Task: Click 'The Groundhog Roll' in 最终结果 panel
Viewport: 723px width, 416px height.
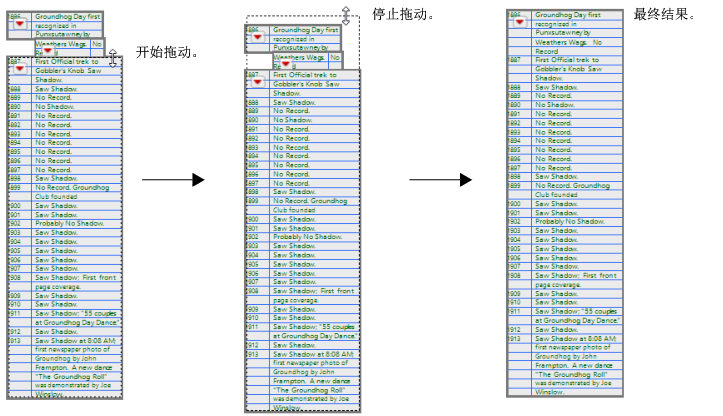Action: (x=571, y=374)
